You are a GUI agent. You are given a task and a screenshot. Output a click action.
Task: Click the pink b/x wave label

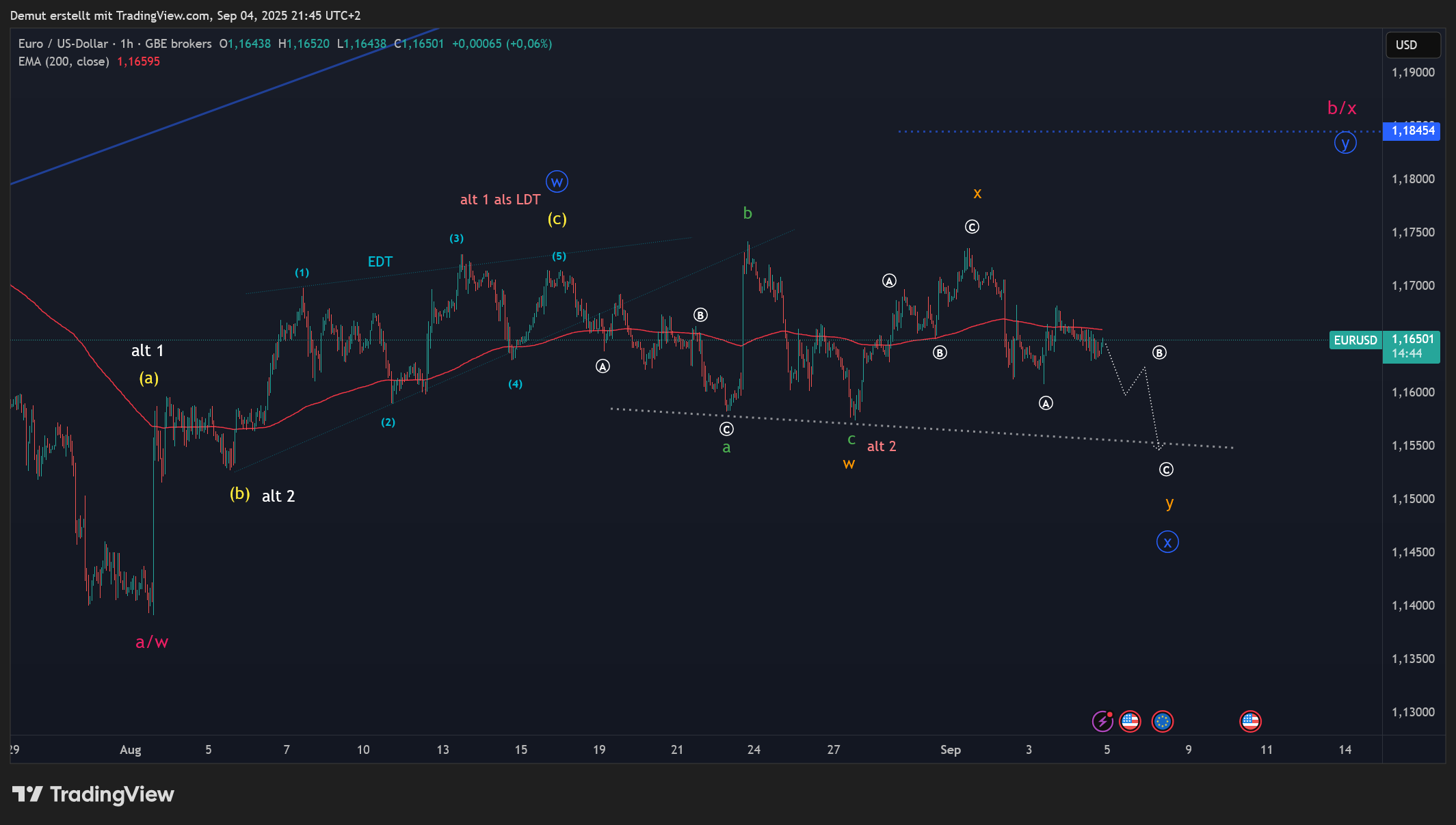tap(1341, 108)
